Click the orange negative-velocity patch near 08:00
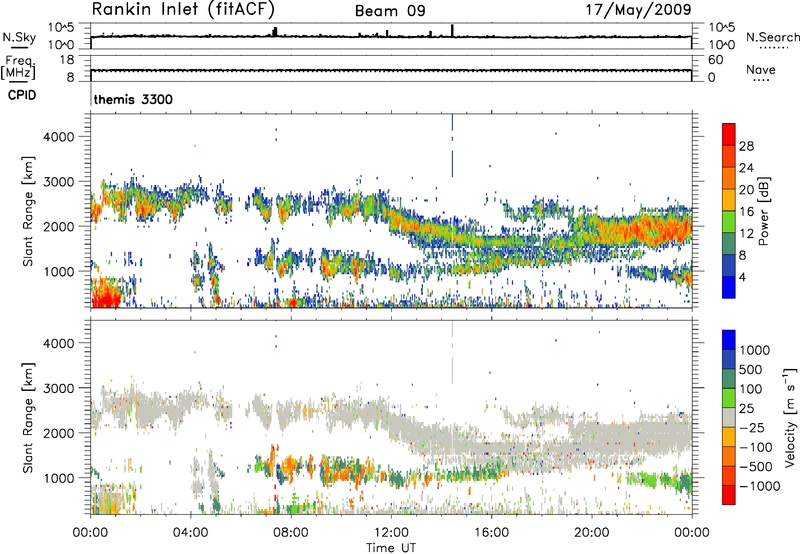800x554 pixels. [289, 465]
